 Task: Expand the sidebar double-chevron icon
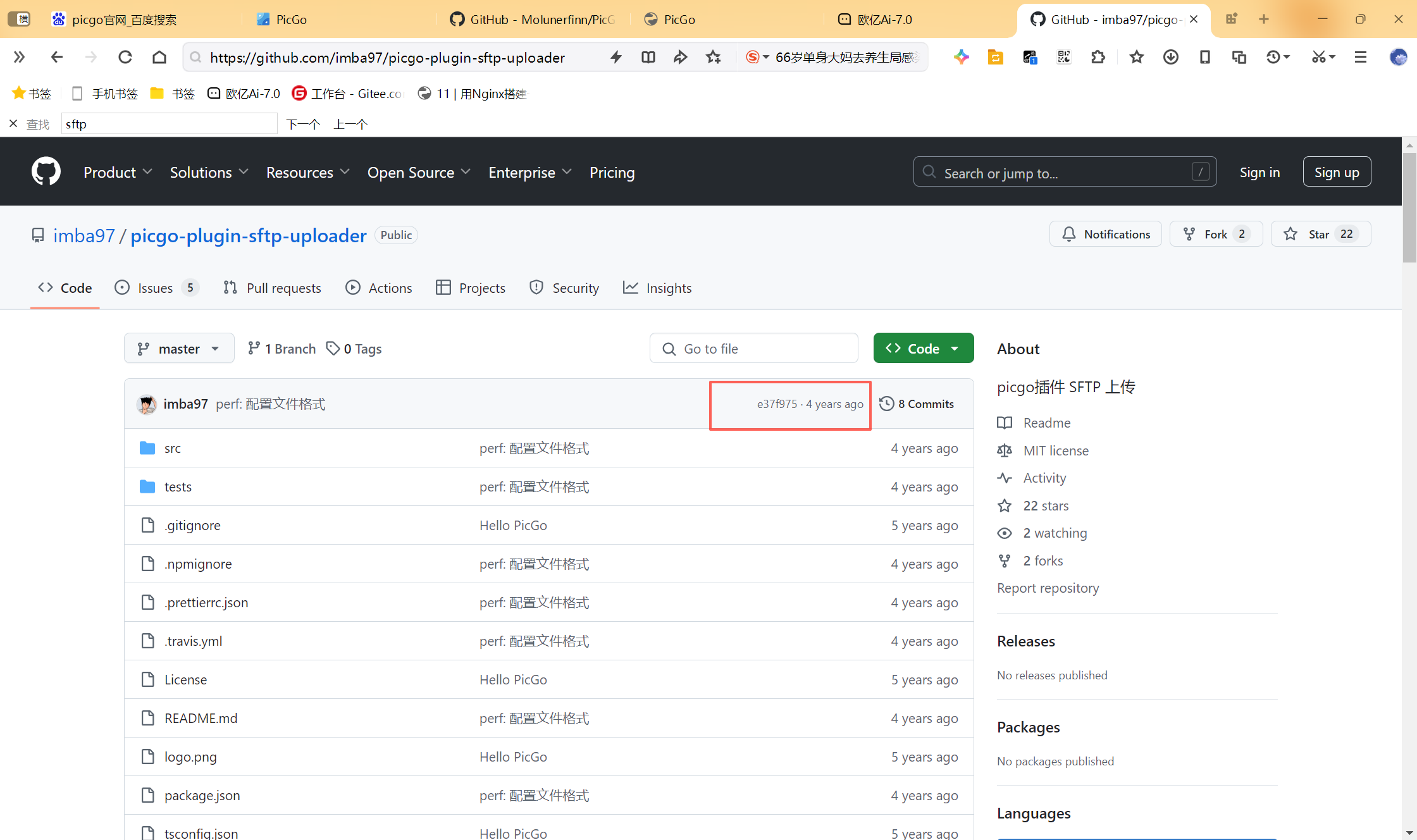(19, 58)
